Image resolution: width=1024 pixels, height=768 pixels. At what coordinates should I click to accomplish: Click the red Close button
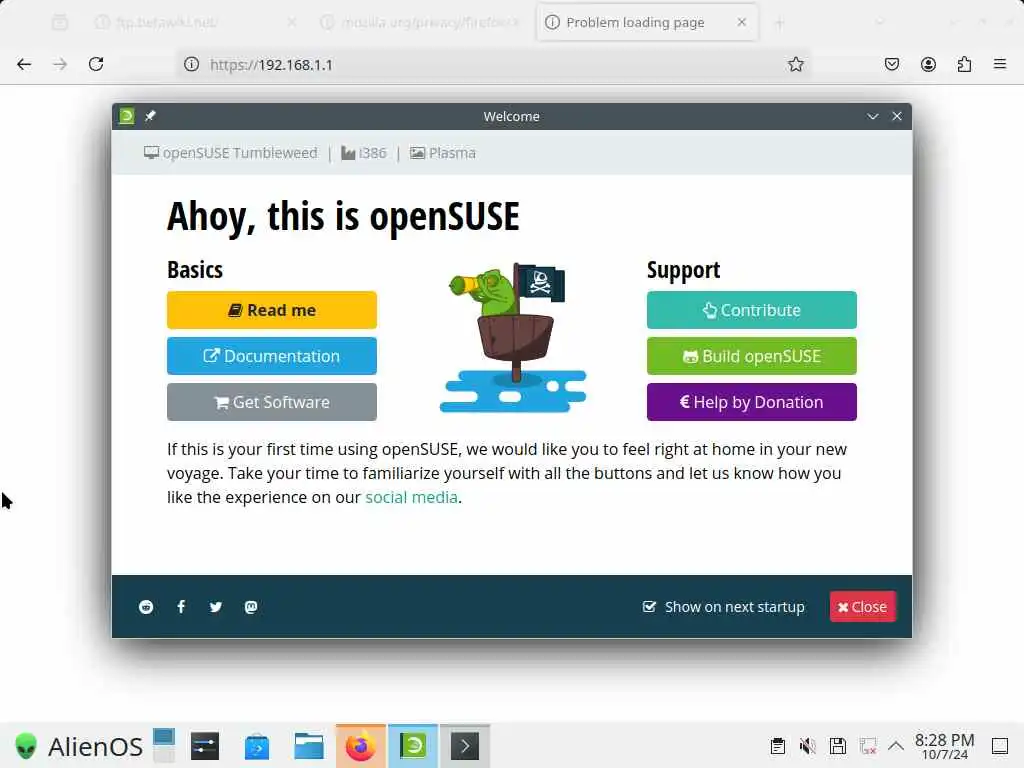pyautogui.click(x=863, y=607)
